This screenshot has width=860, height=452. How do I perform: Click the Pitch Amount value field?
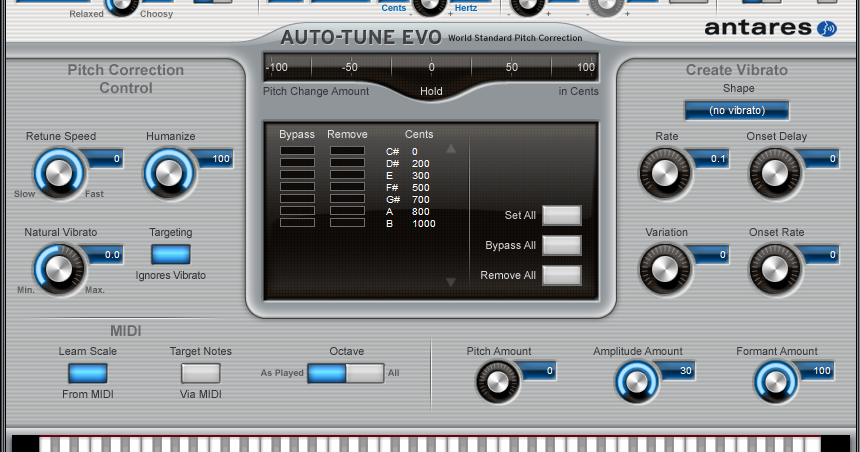[x=538, y=371]
